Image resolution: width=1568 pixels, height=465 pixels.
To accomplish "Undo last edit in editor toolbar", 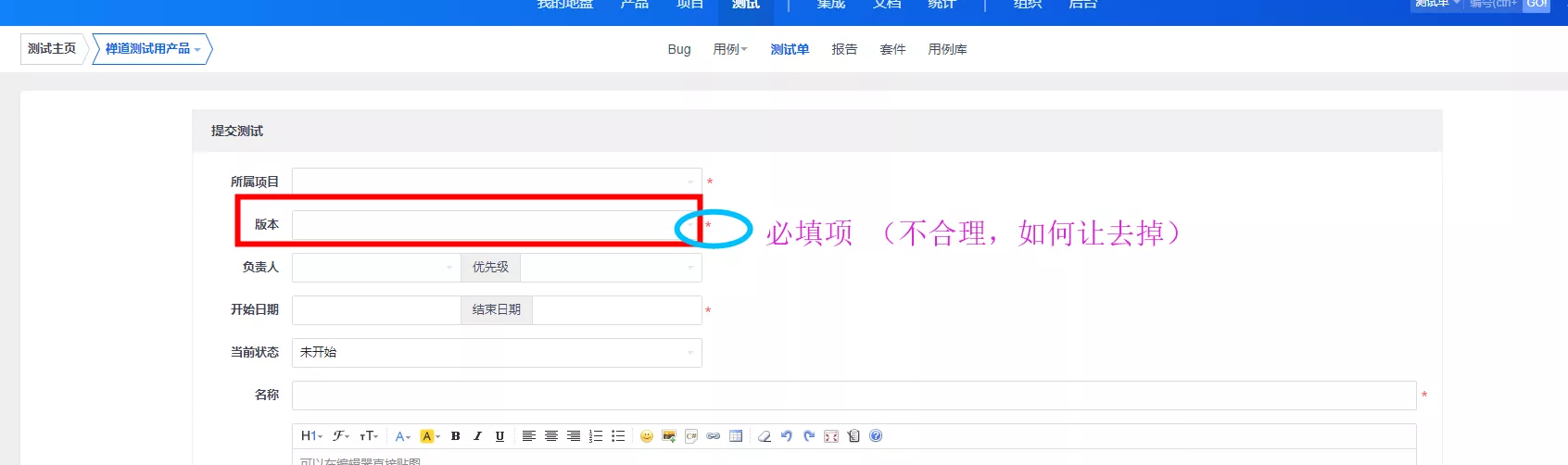I will pos(787,436).
